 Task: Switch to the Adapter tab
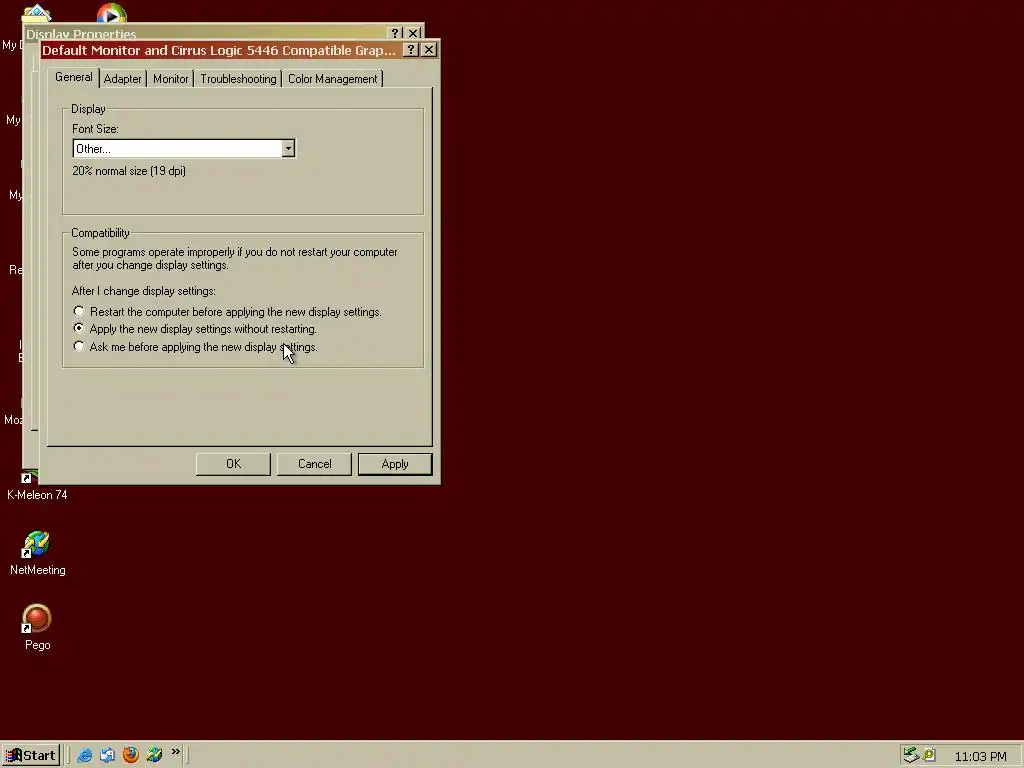[x=122, y=79]
